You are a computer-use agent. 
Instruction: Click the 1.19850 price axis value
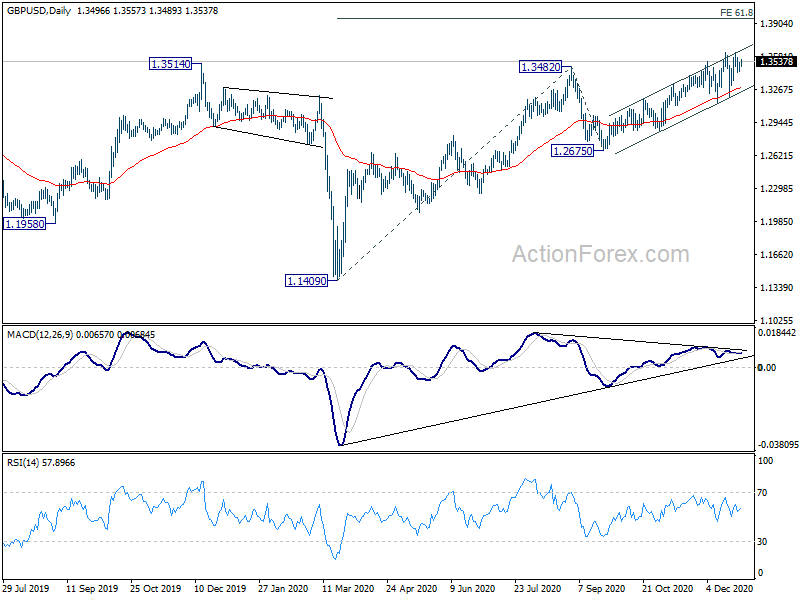[777, 221]
